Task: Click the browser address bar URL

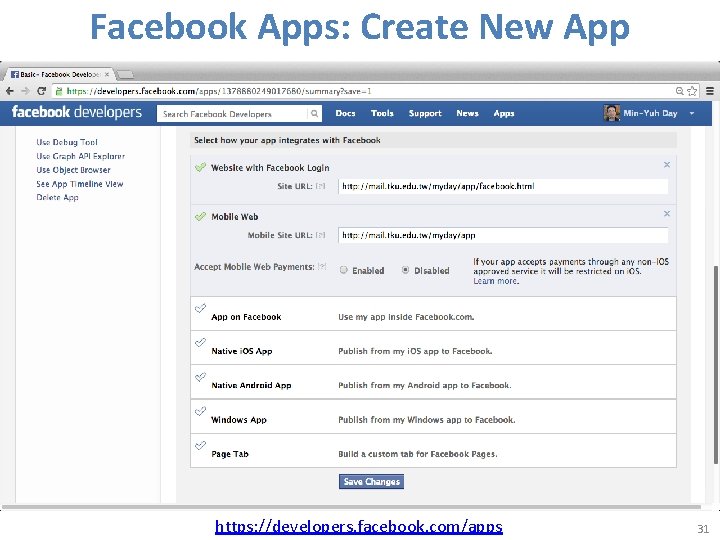Action: click(x=219, y=91)
